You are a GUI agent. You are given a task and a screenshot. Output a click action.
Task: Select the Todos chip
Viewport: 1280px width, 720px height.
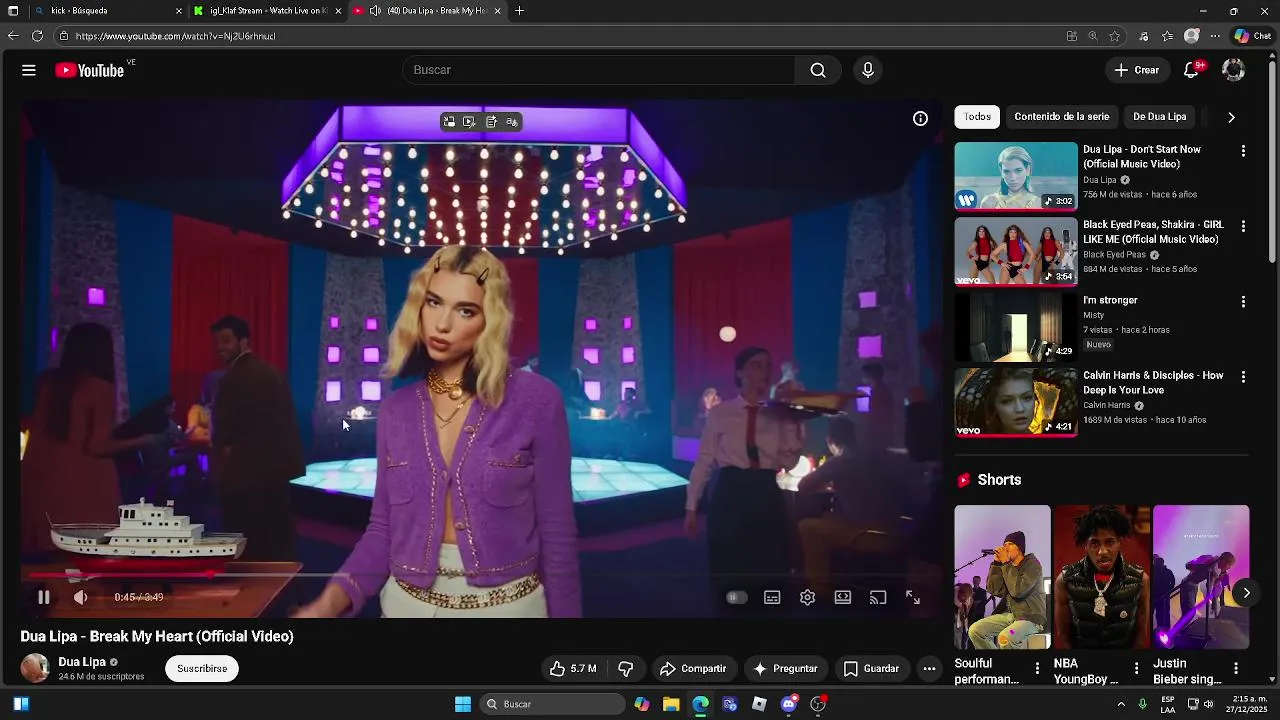977,117
